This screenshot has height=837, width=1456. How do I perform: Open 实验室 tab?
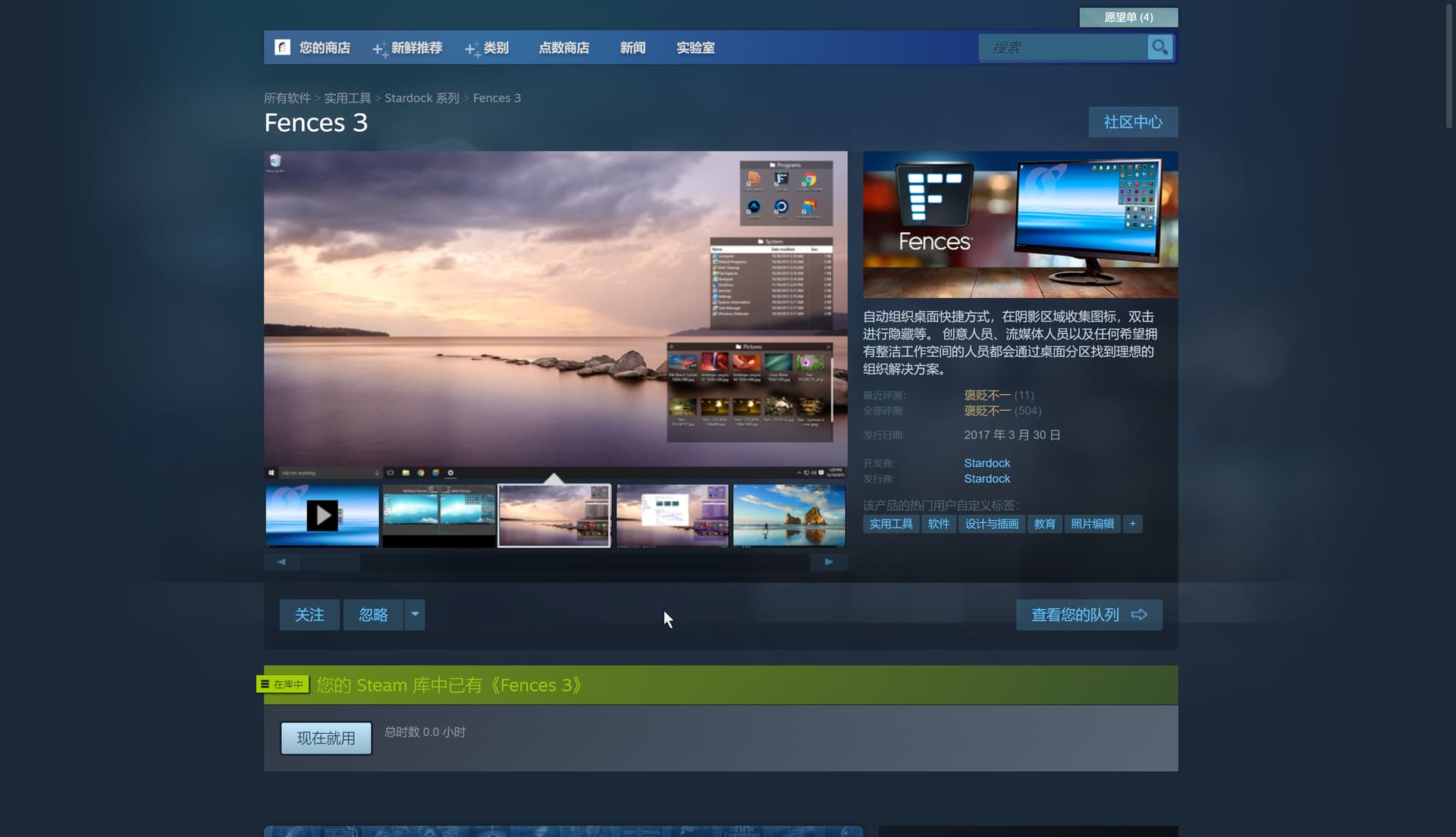(x=695, y=48)
